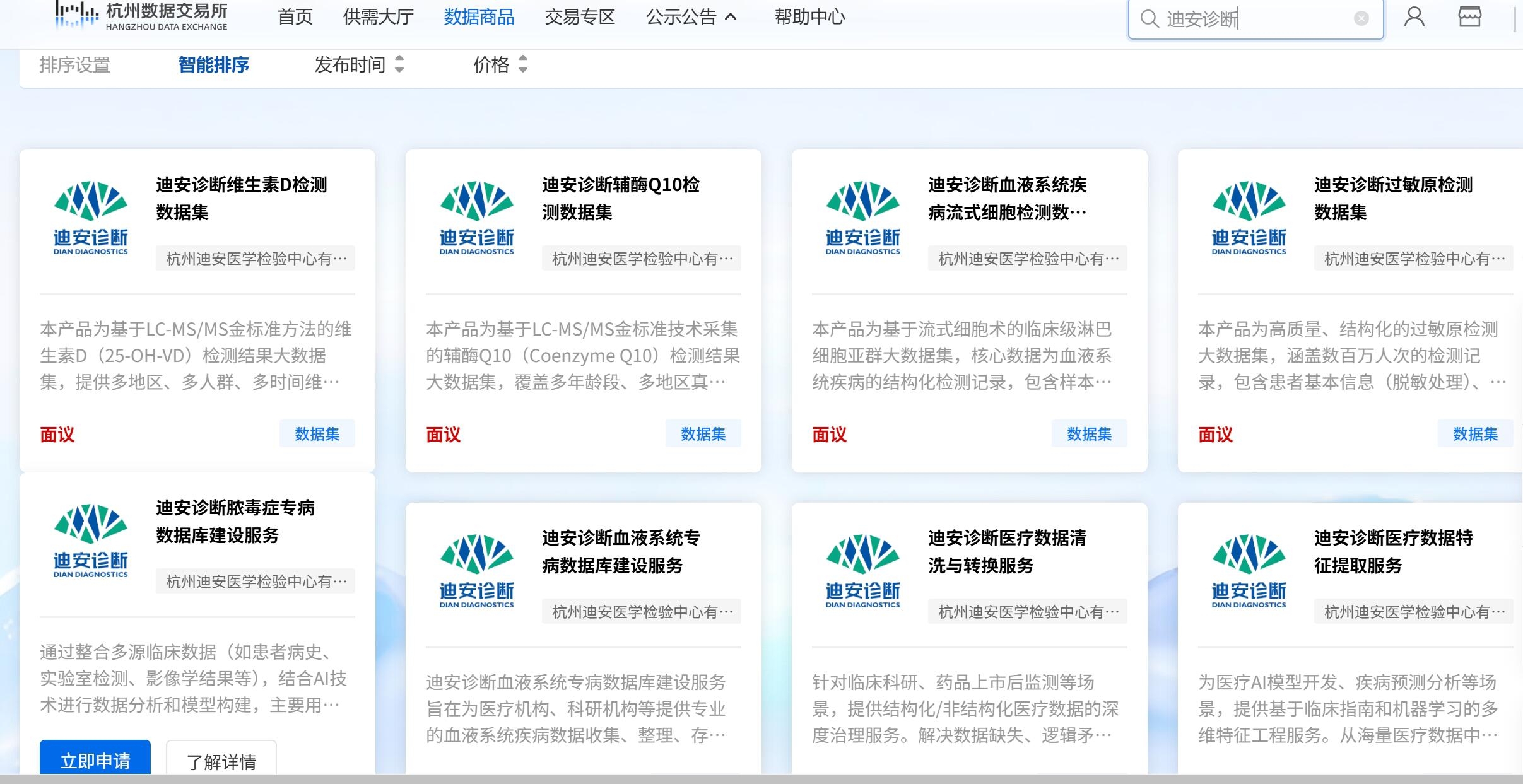The width and height of the screenshot is (1523, 784).
Task: Click Dian logo on 辅酶Q10 card
Action: click(477, 218)
